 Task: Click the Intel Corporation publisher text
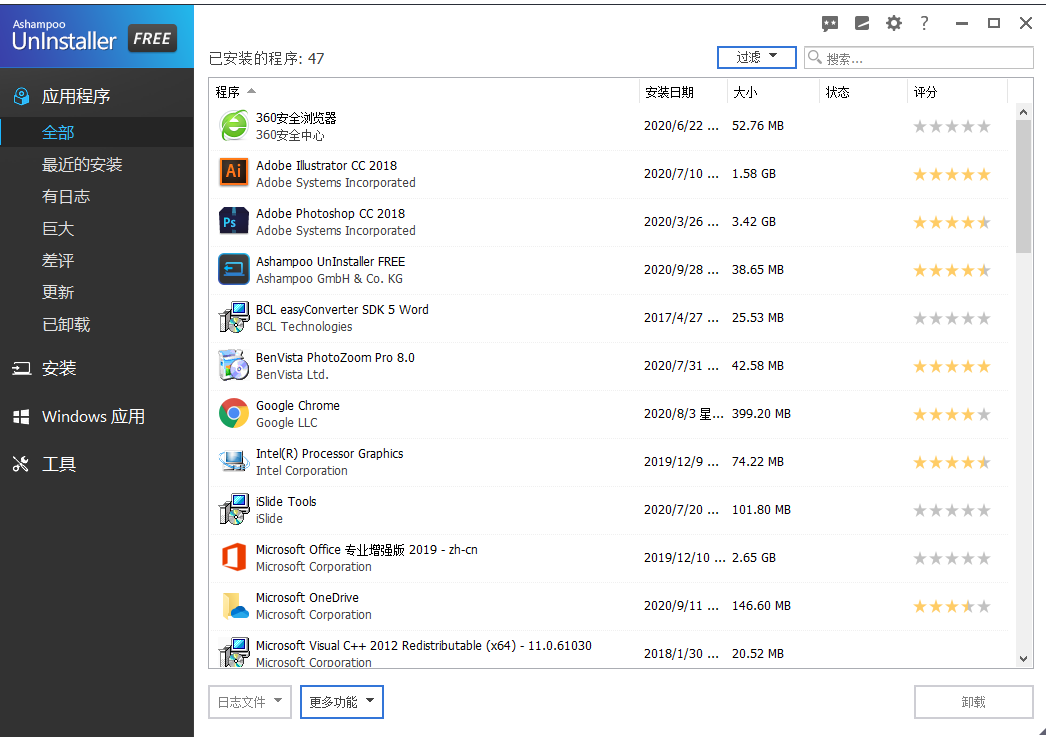click(x=302, y=471)
